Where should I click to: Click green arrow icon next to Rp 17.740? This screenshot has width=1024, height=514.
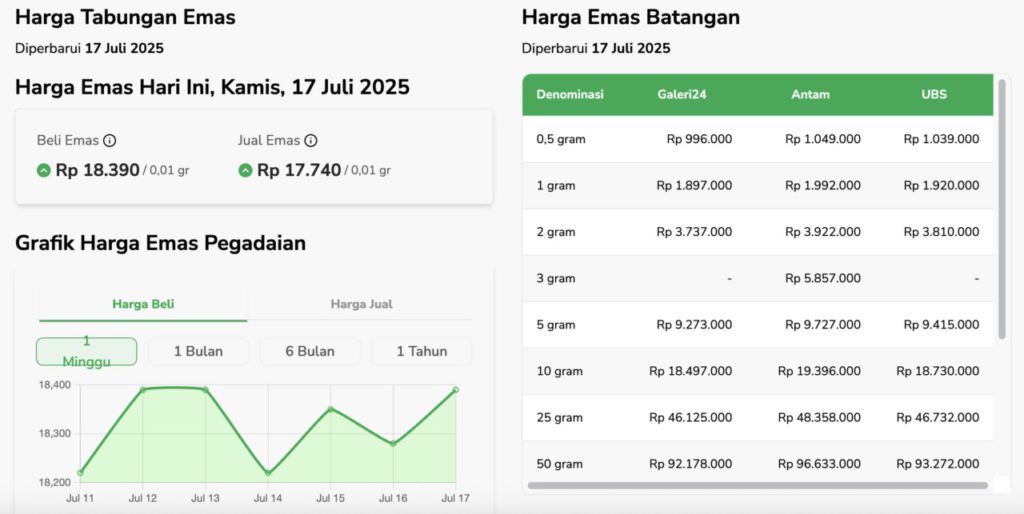(x=245, y=171)
